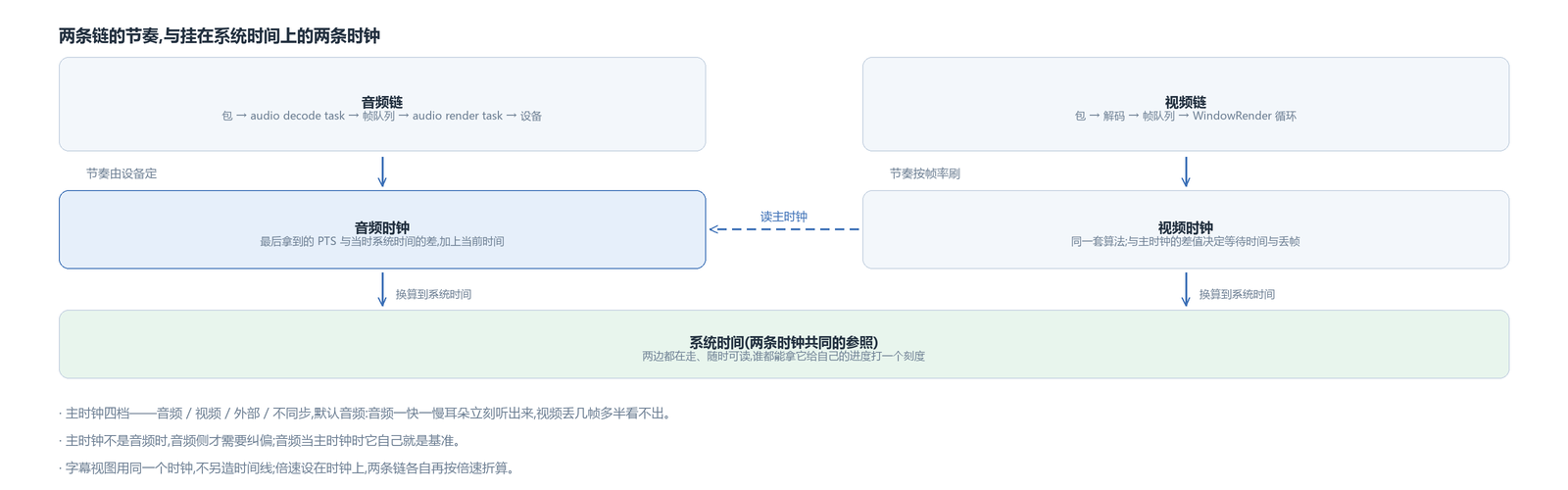Click 换算到系统时间 label under audio clock

(433, 294)
